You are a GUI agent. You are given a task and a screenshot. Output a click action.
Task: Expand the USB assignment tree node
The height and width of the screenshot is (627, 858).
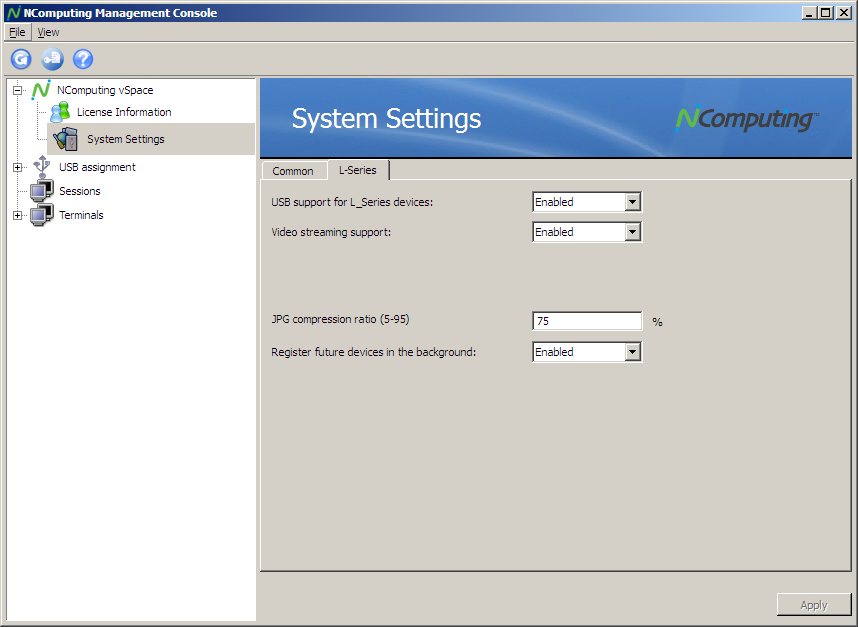point(18,167)
